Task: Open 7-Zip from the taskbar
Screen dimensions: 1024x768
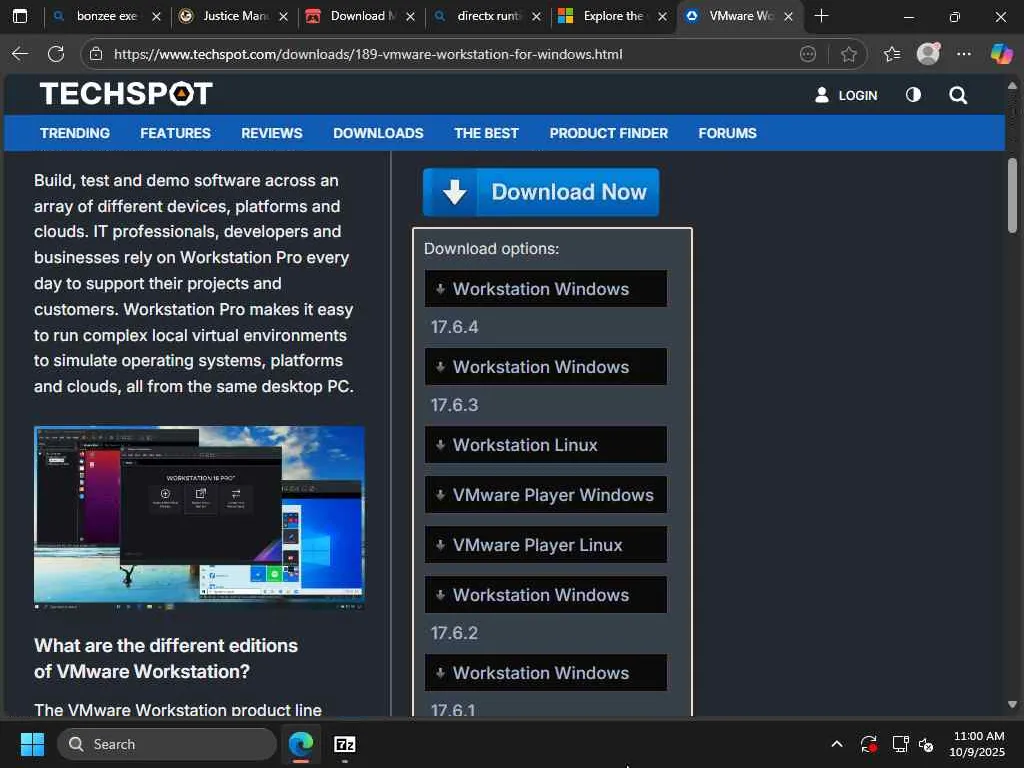Action: [x=344, y=744]
